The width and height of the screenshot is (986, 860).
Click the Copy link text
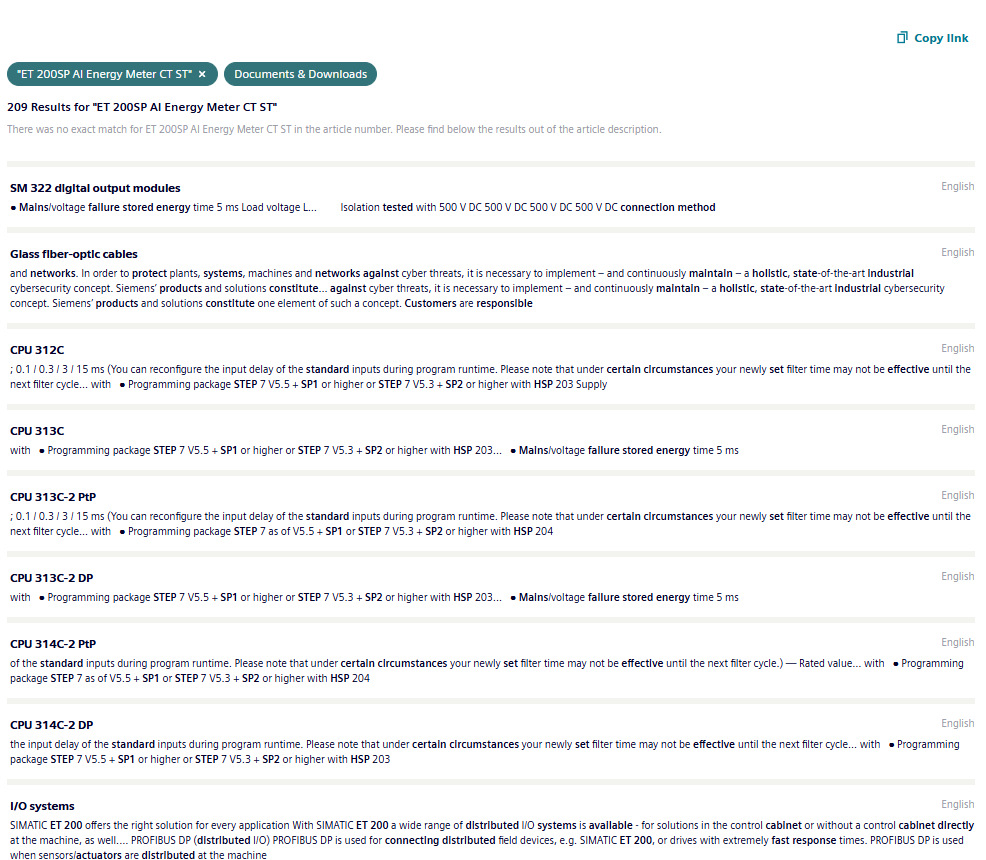tap(941, 38)
